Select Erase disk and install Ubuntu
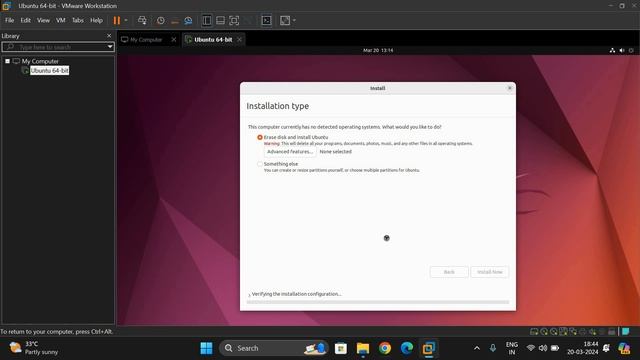The width and height of the screenshot is (640, 360). (260, 138)
